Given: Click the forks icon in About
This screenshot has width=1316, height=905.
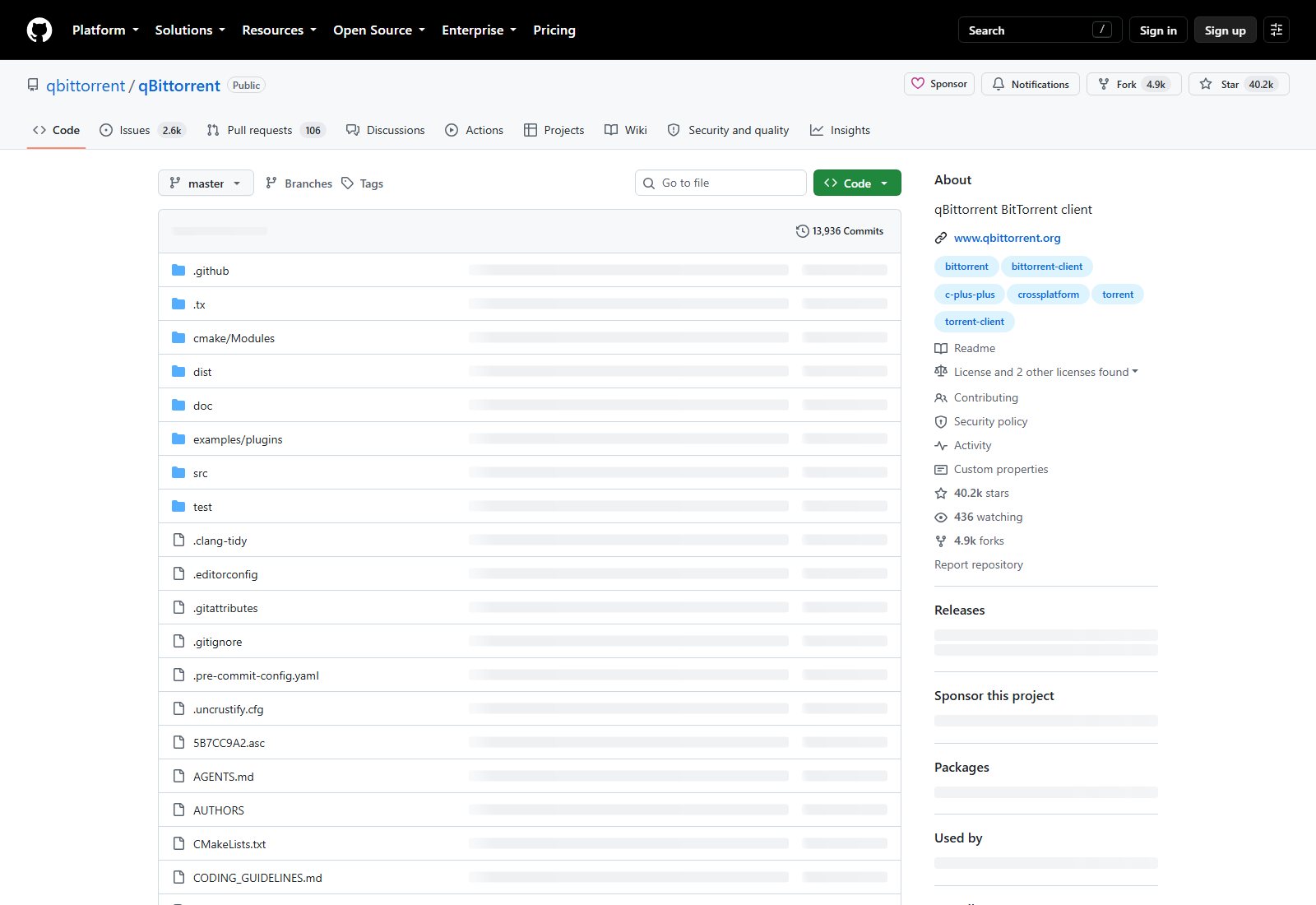Looking at the screenshot, I should pos(941,541).
